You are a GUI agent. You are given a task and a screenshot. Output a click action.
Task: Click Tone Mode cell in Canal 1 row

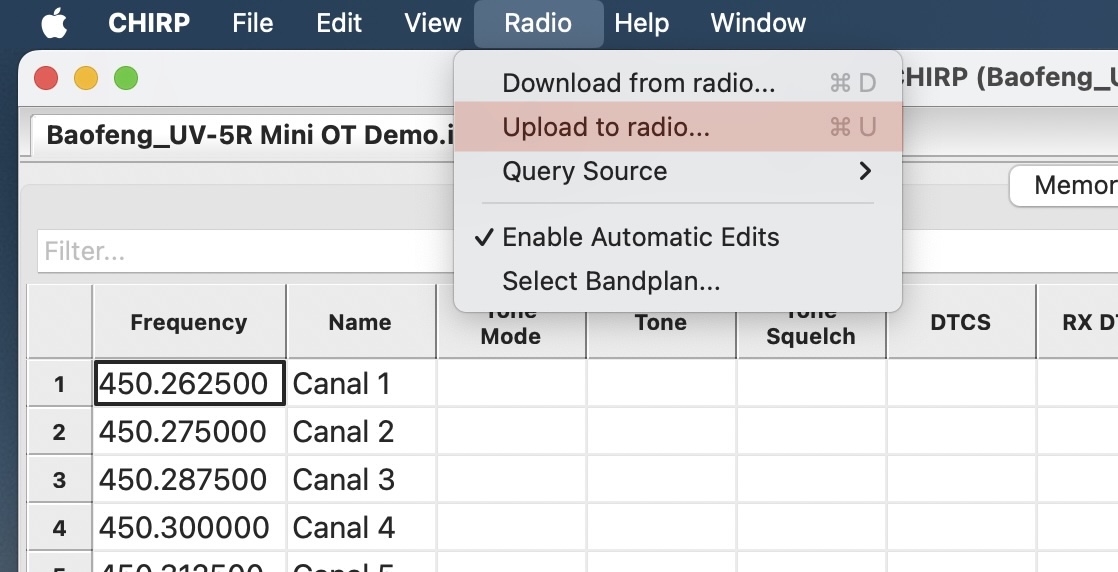(511, 384)
